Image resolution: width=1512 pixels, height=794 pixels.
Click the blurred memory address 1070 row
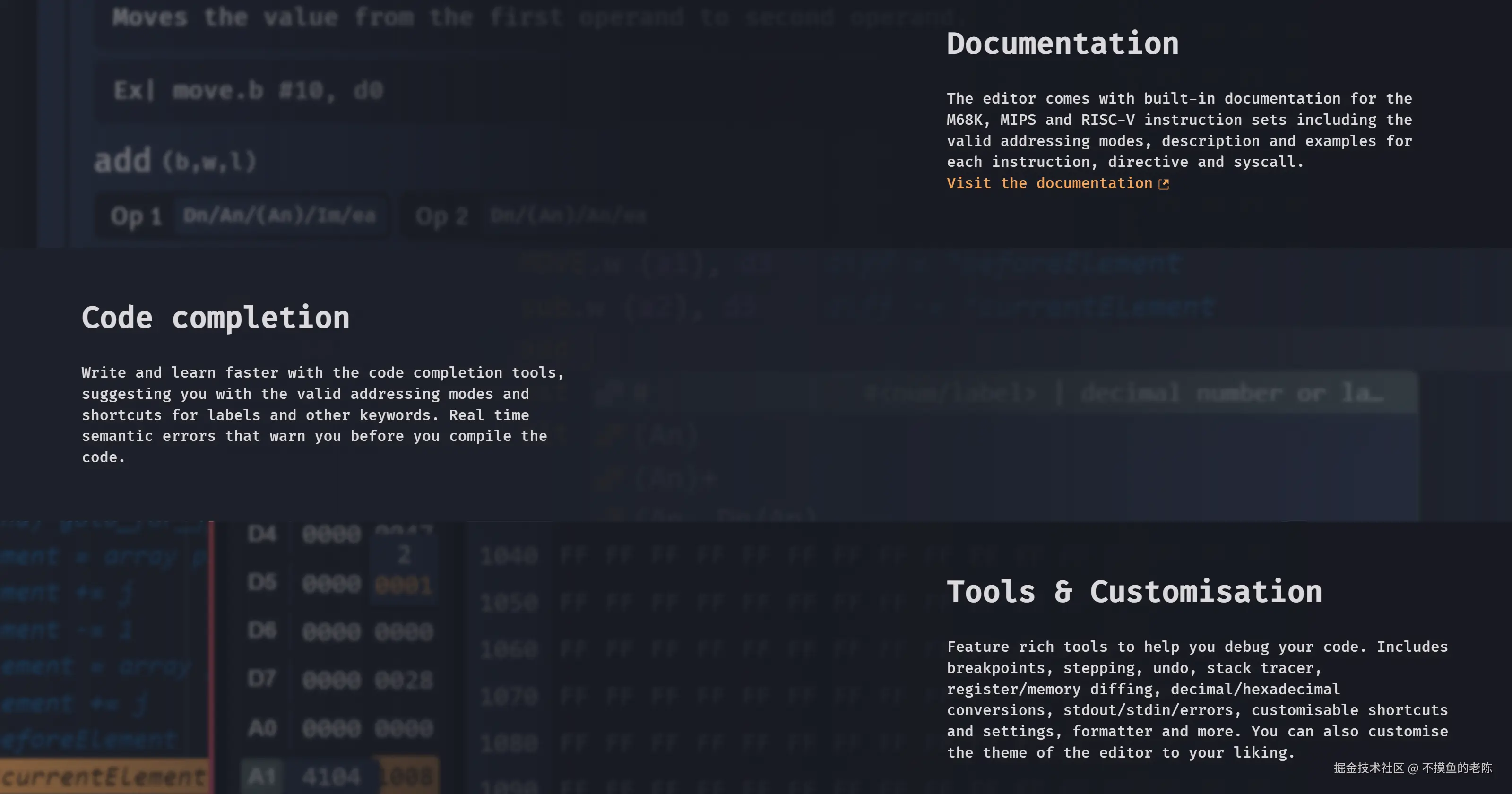pos(509,697)
